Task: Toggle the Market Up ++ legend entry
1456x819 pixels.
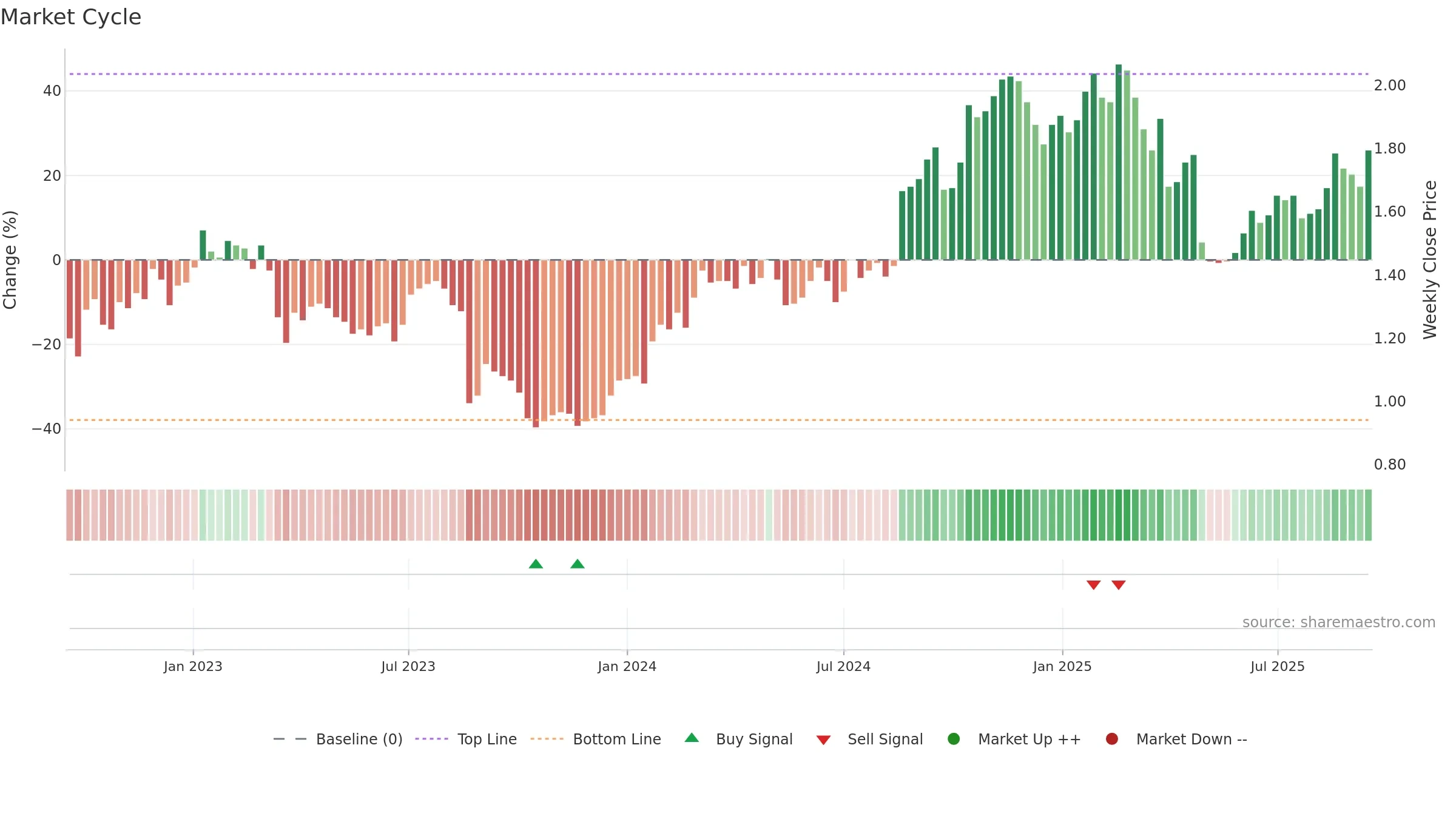Action: pyautogui.click(x=1014, y=739)
